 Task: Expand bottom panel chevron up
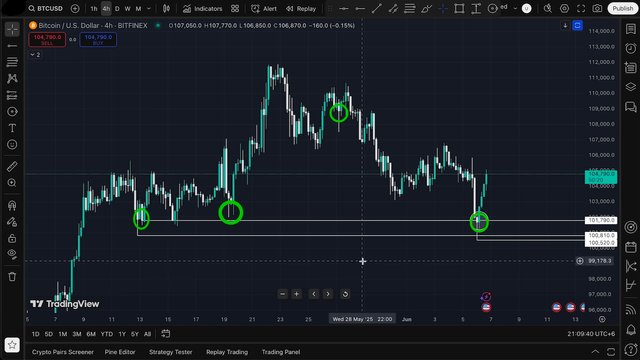(596, 352)
